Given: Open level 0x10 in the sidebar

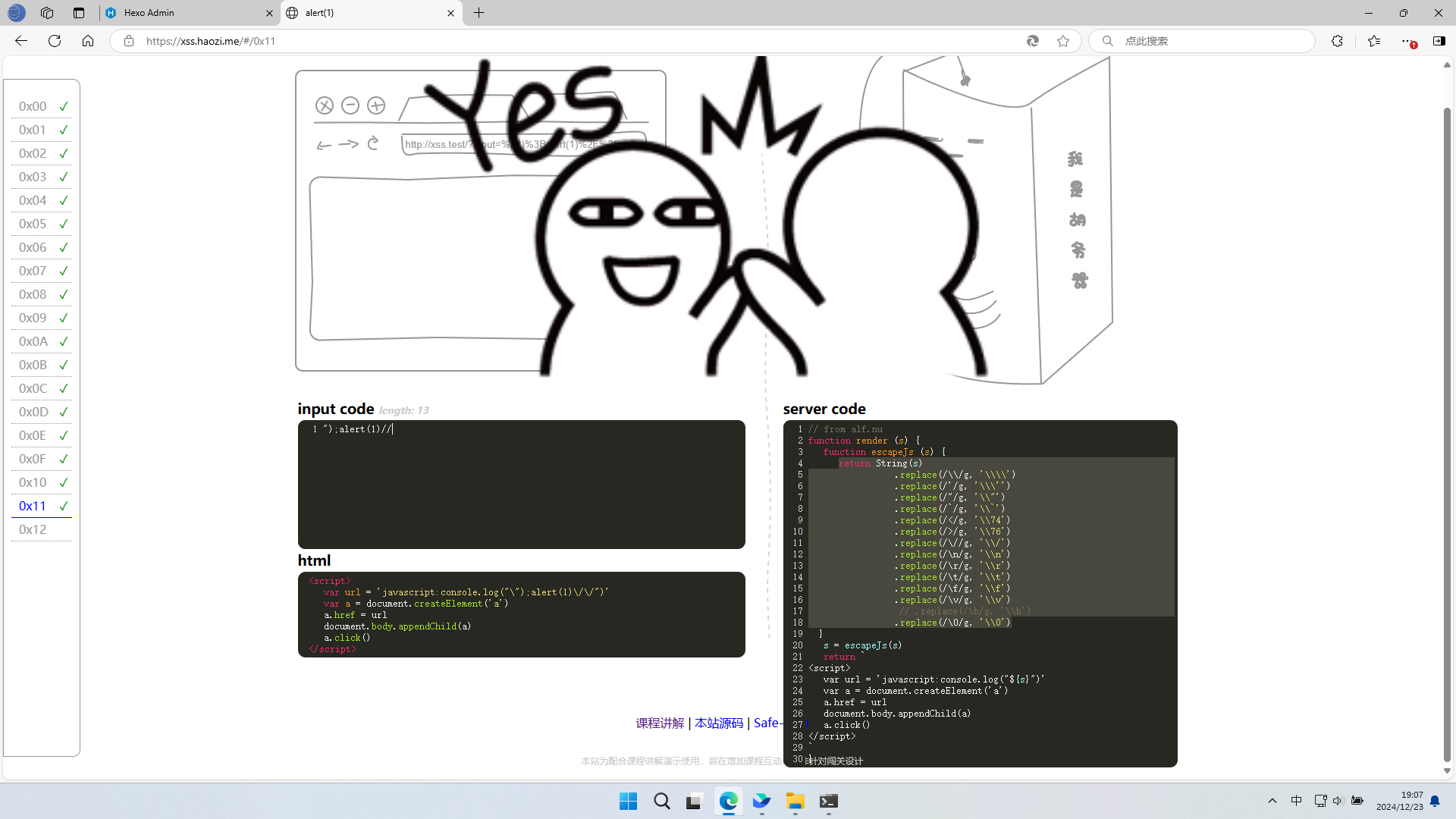Looking at the screenshot, I should point(42,482).
